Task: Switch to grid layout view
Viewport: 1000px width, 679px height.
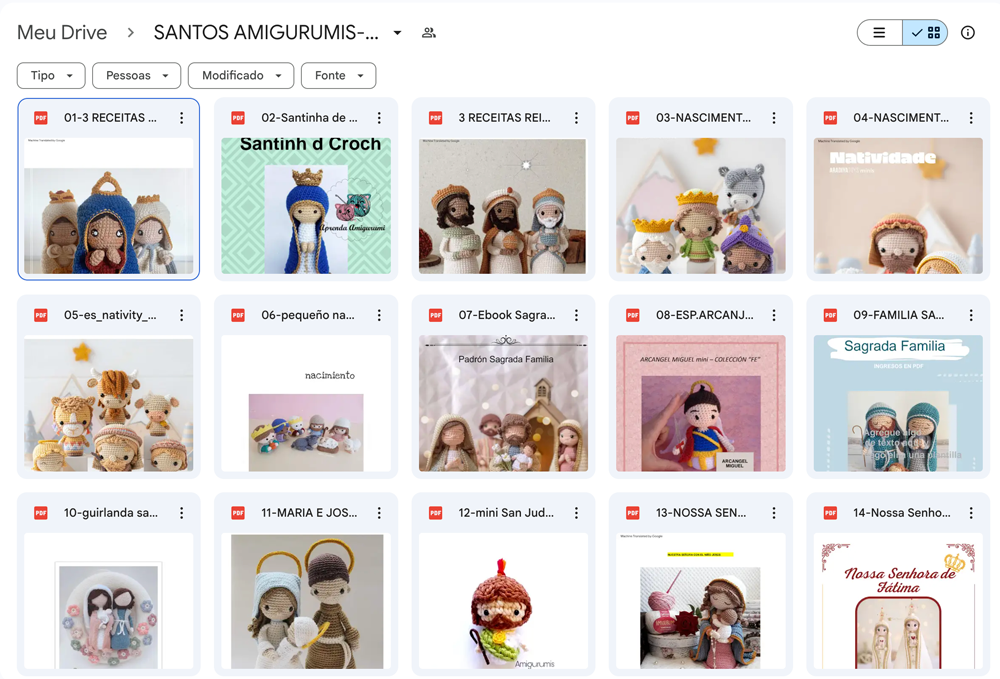Action: (x=925, y=33)
